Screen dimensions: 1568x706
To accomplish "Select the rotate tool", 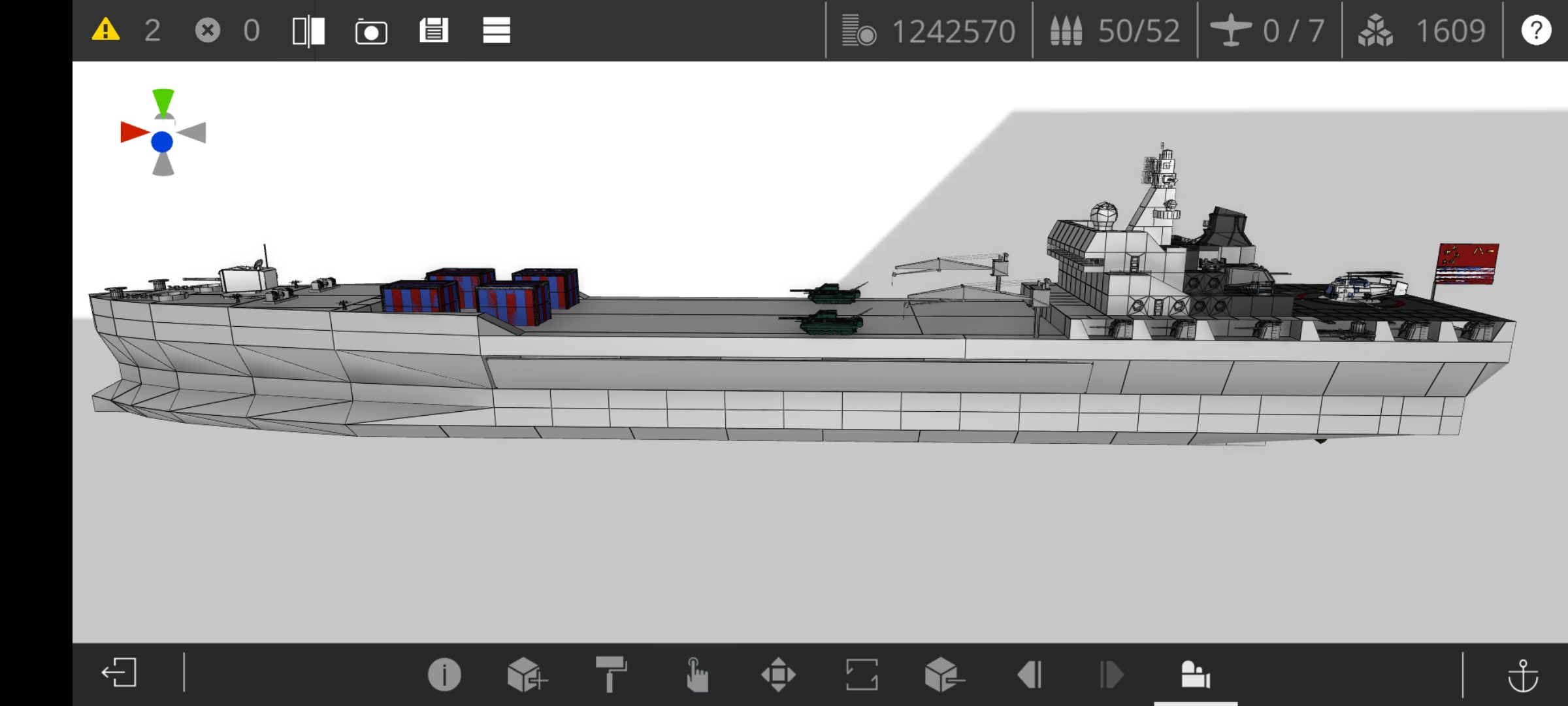I will [x=862, y=674].
